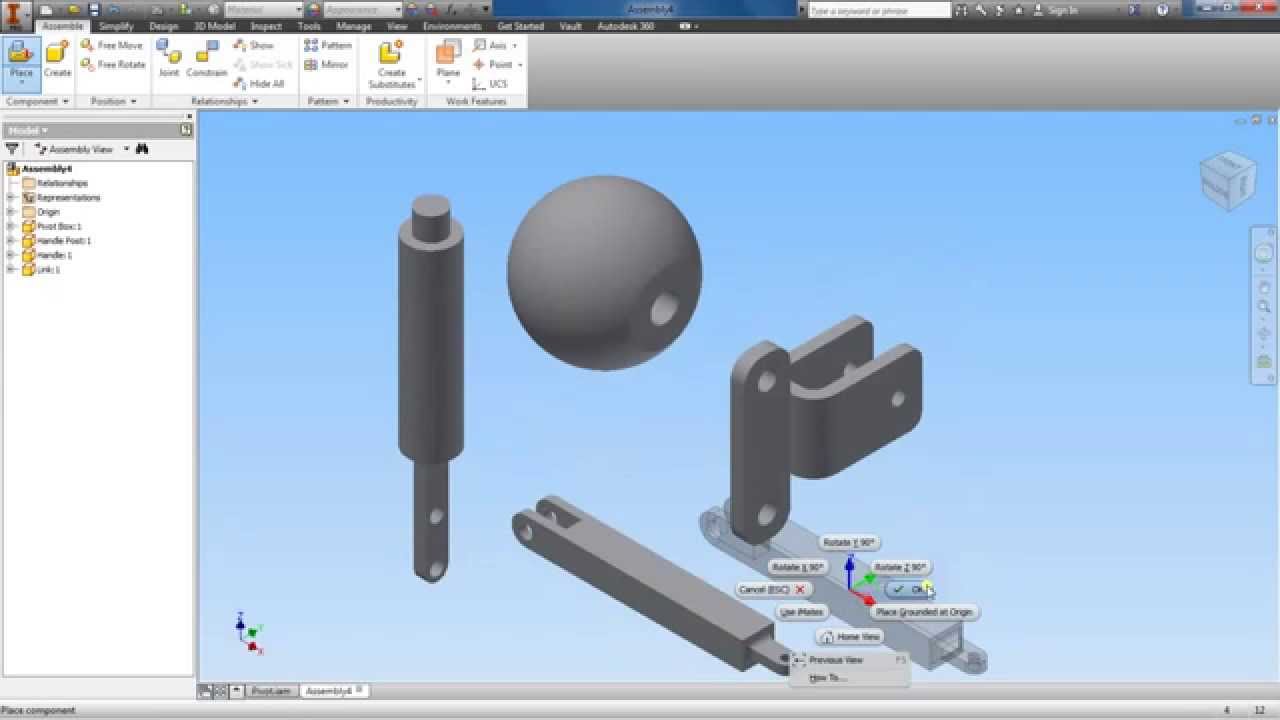Activate the Constrain tool
This screenshot has width=1280, height=720.
207,60
